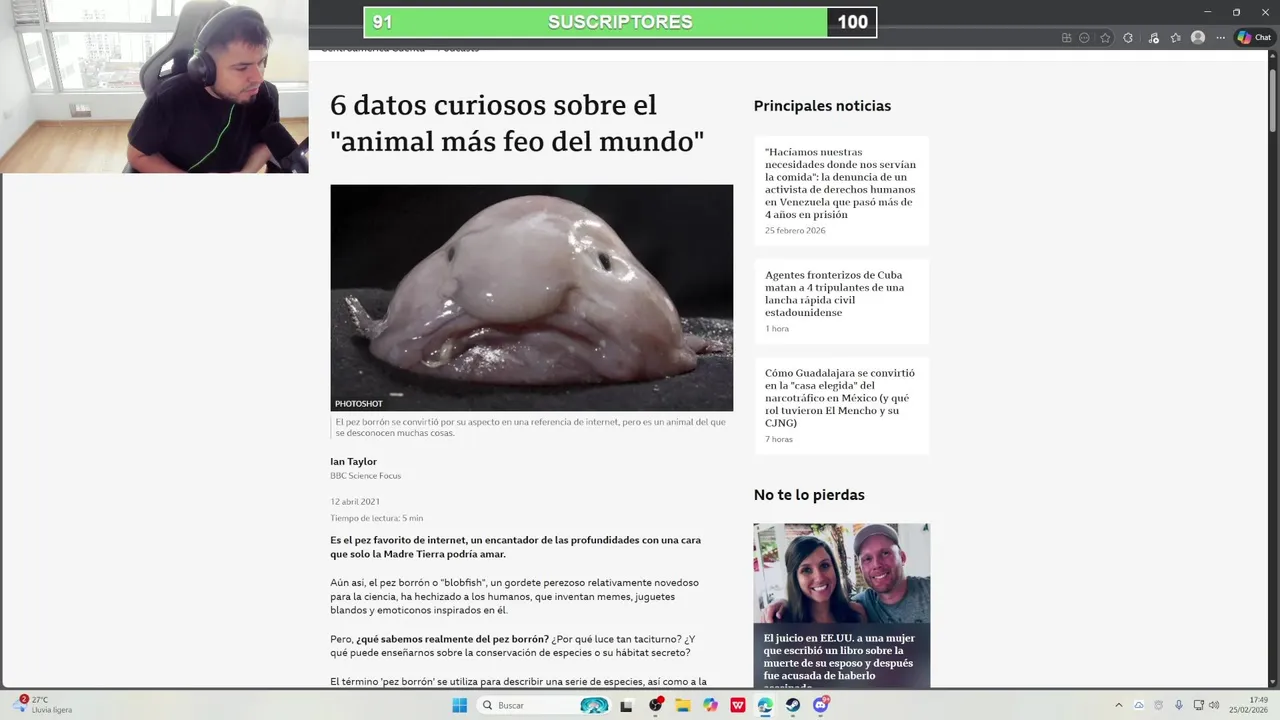Click the taskbar Buscar search box
This screenshot has width=1280, height=720.
(x=544, y=705)
